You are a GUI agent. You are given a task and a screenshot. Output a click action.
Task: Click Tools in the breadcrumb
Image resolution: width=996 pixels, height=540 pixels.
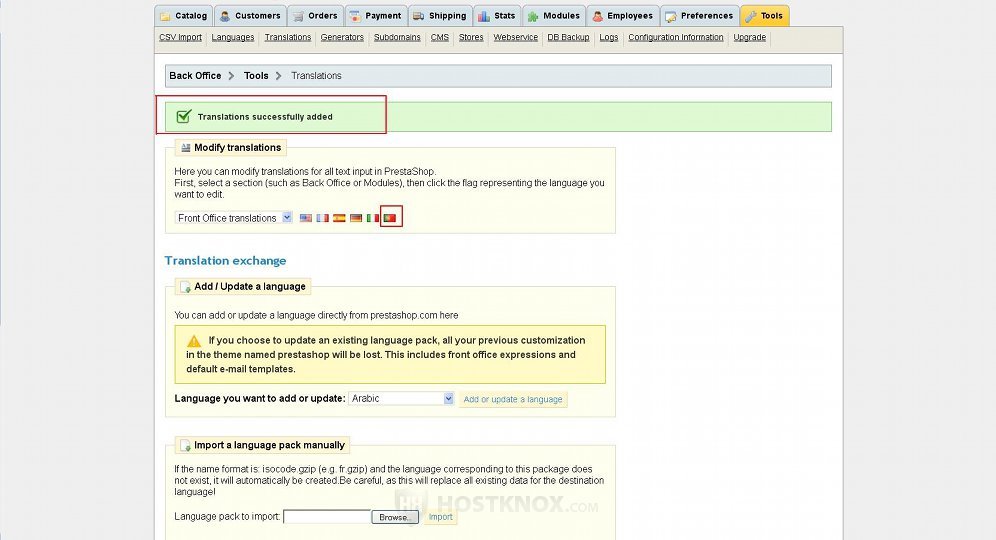click(256, 76)
